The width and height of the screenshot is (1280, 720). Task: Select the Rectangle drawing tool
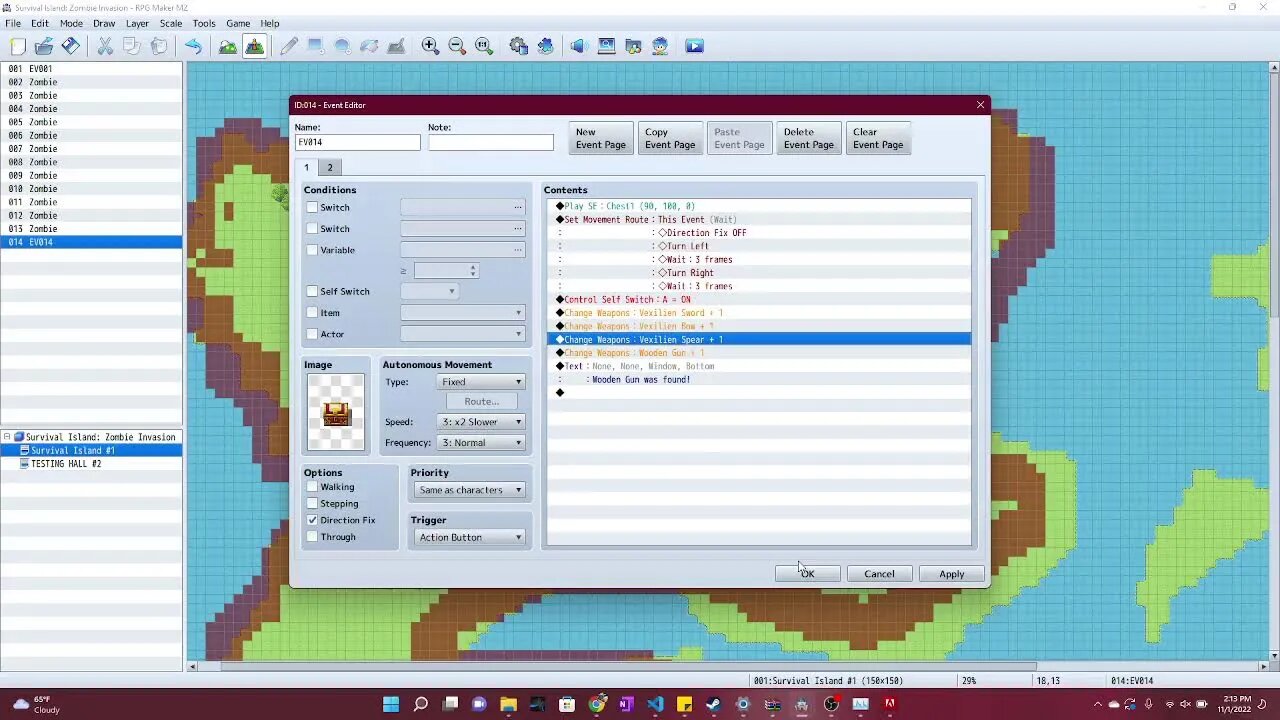(x=315, y=46)
